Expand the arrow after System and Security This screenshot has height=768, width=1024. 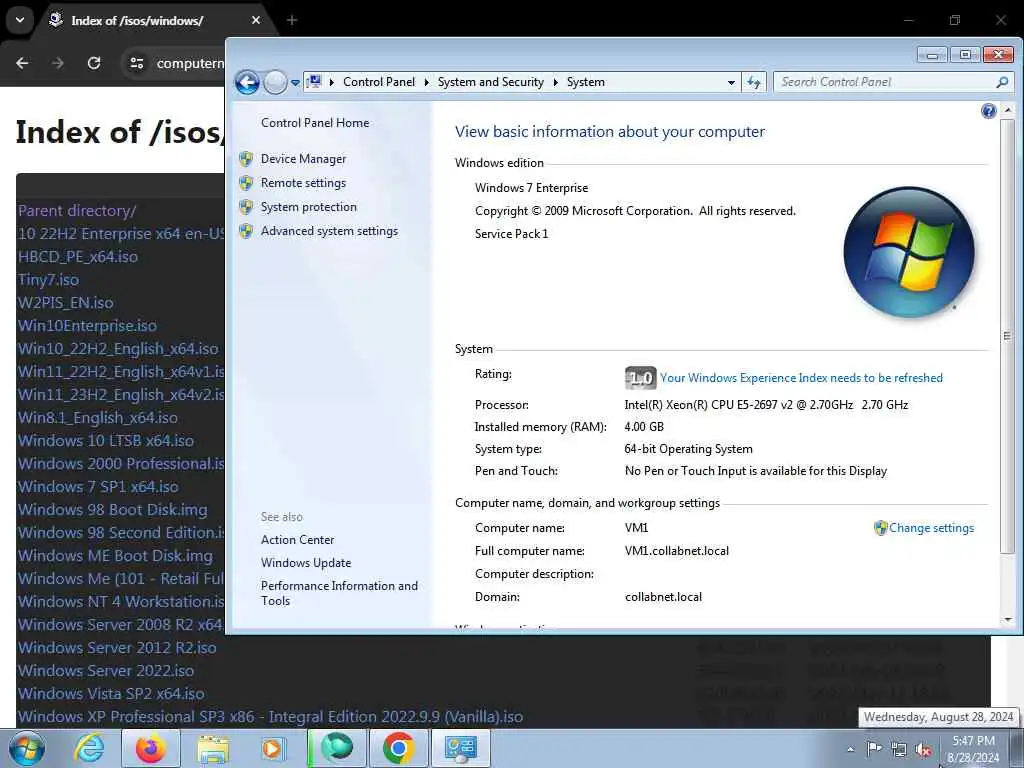click(556, 82)
